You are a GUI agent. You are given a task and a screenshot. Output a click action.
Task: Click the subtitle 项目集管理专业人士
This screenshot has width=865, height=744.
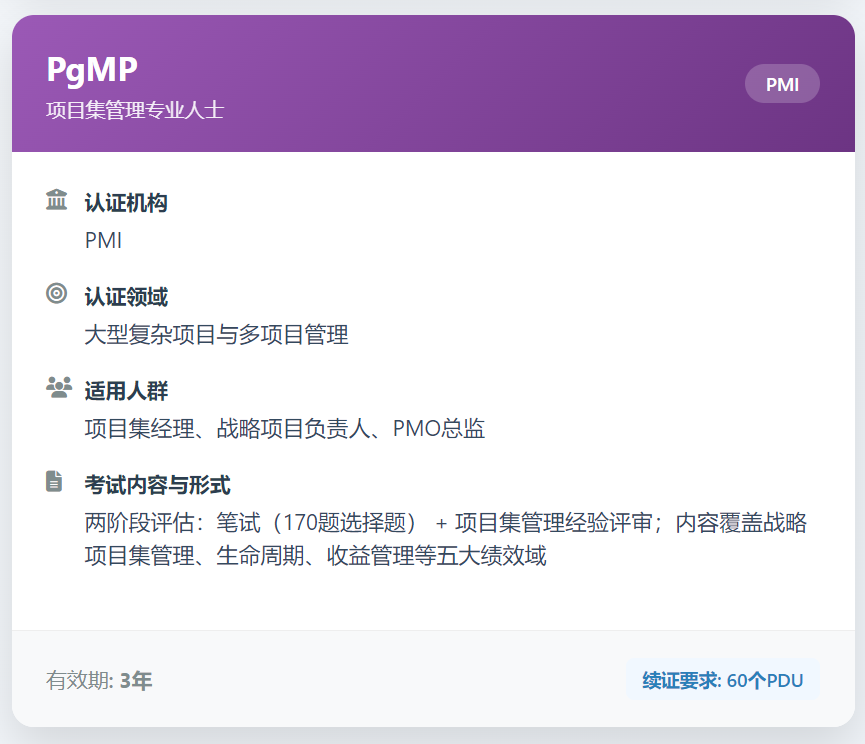[x=135, y=110]
